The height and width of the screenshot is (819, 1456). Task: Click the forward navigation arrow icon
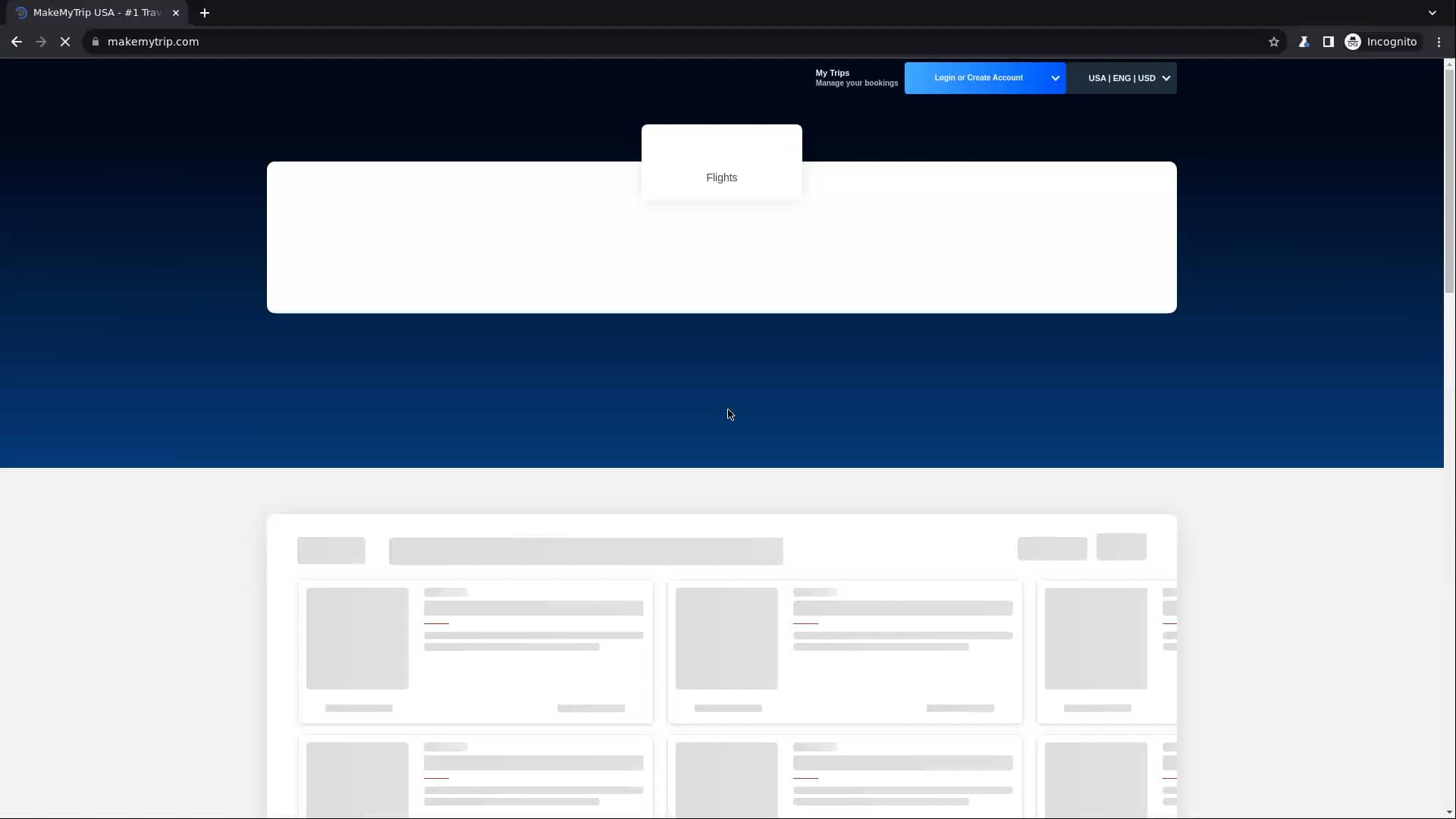(x=40, y=42)
